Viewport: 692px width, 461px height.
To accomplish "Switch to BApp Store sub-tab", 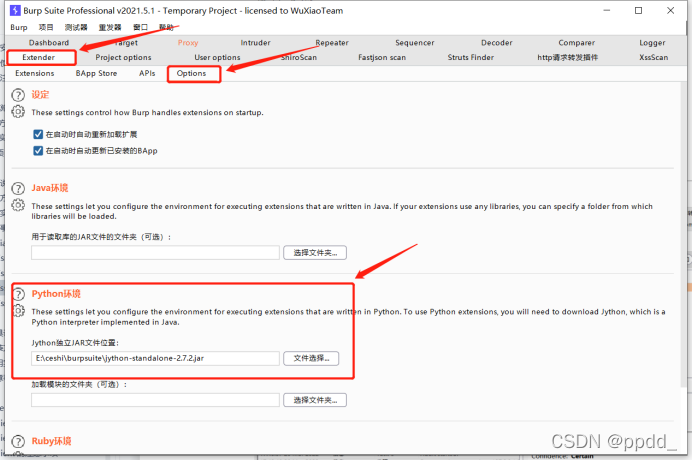I will click(96, 73).
